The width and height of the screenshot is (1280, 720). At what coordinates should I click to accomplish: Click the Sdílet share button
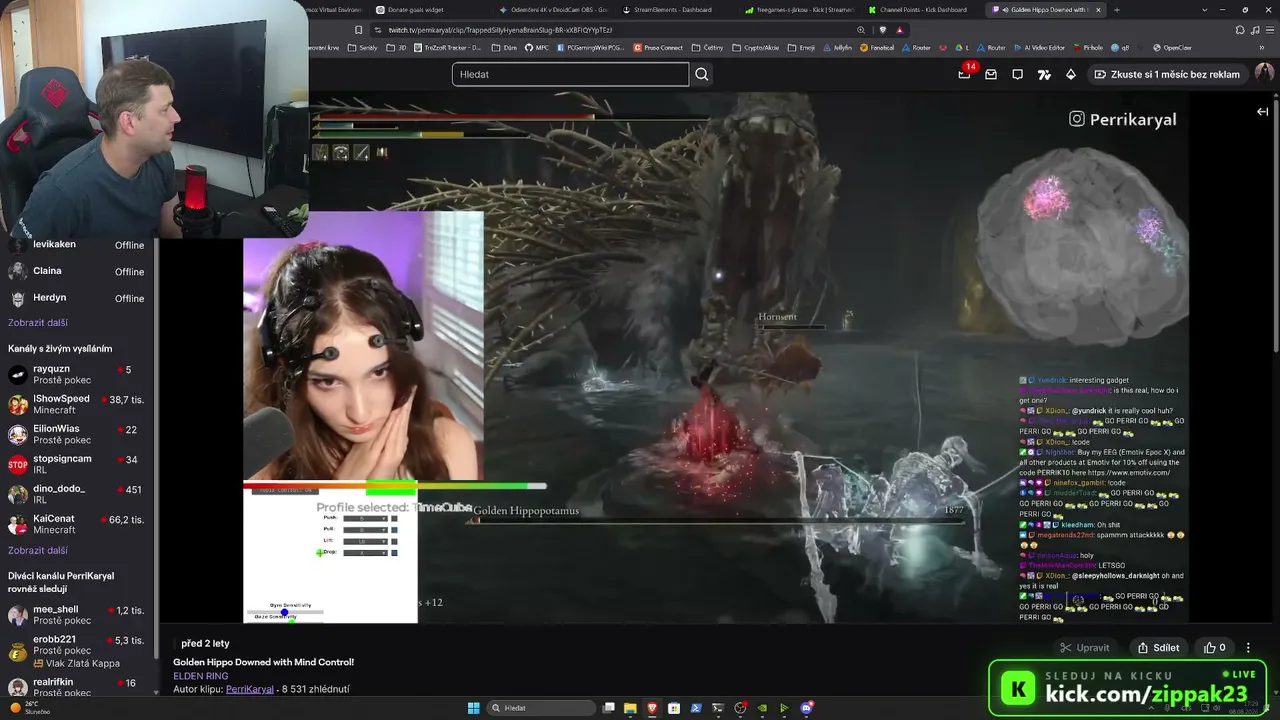(x=1158, y=648)
